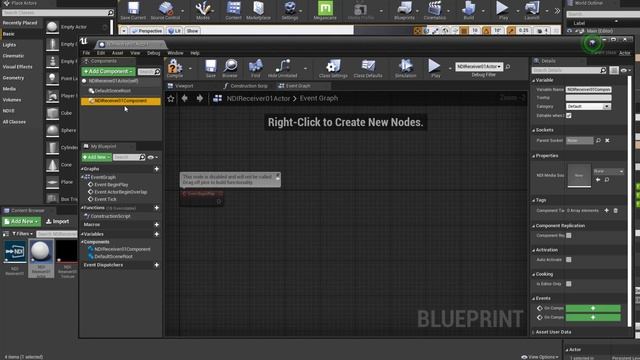Collapse the Tags section in Details

533,200
